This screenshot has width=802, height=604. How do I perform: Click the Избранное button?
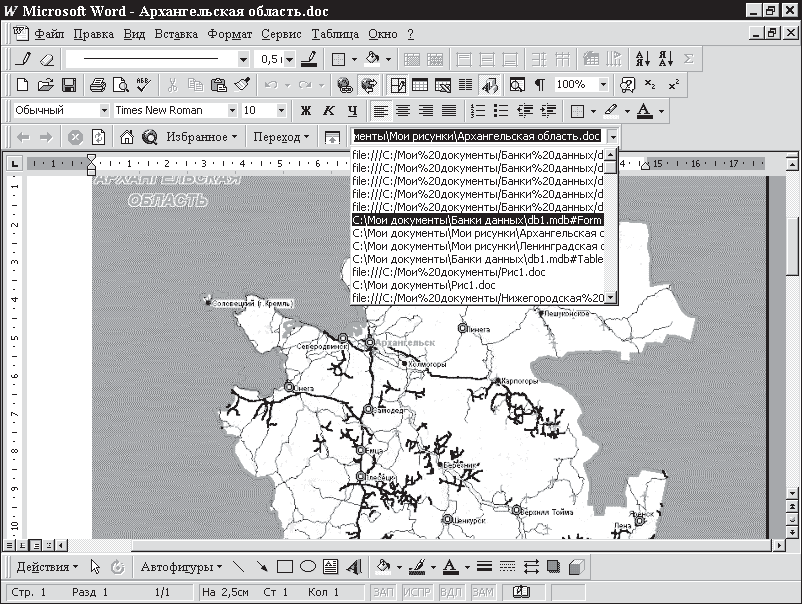coord(202,136)
